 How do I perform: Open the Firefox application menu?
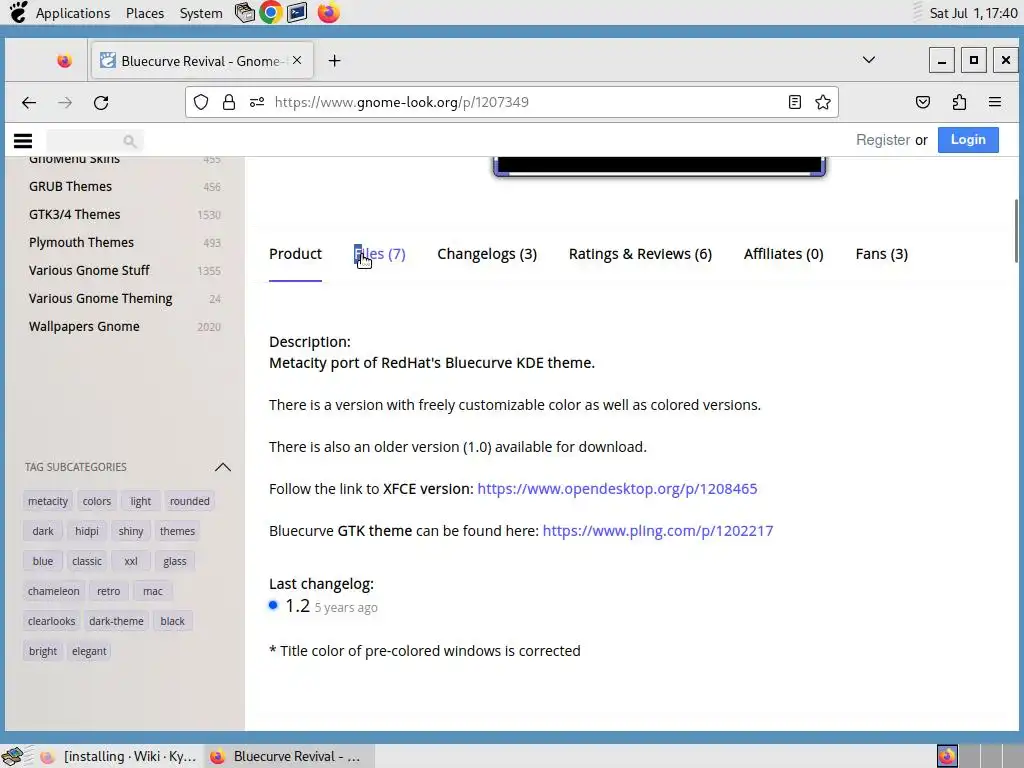(x=995, y=102)
